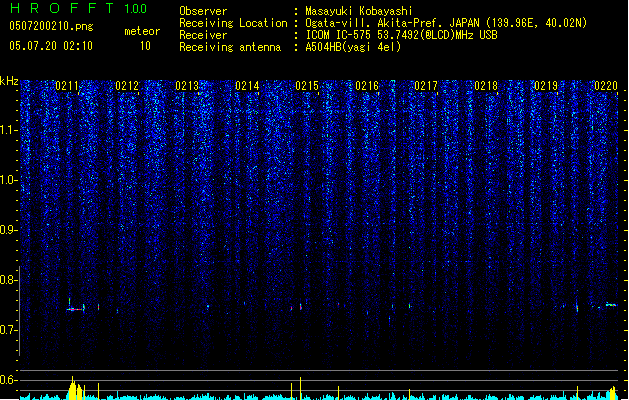Select the filename 0507200210.png

51,27
